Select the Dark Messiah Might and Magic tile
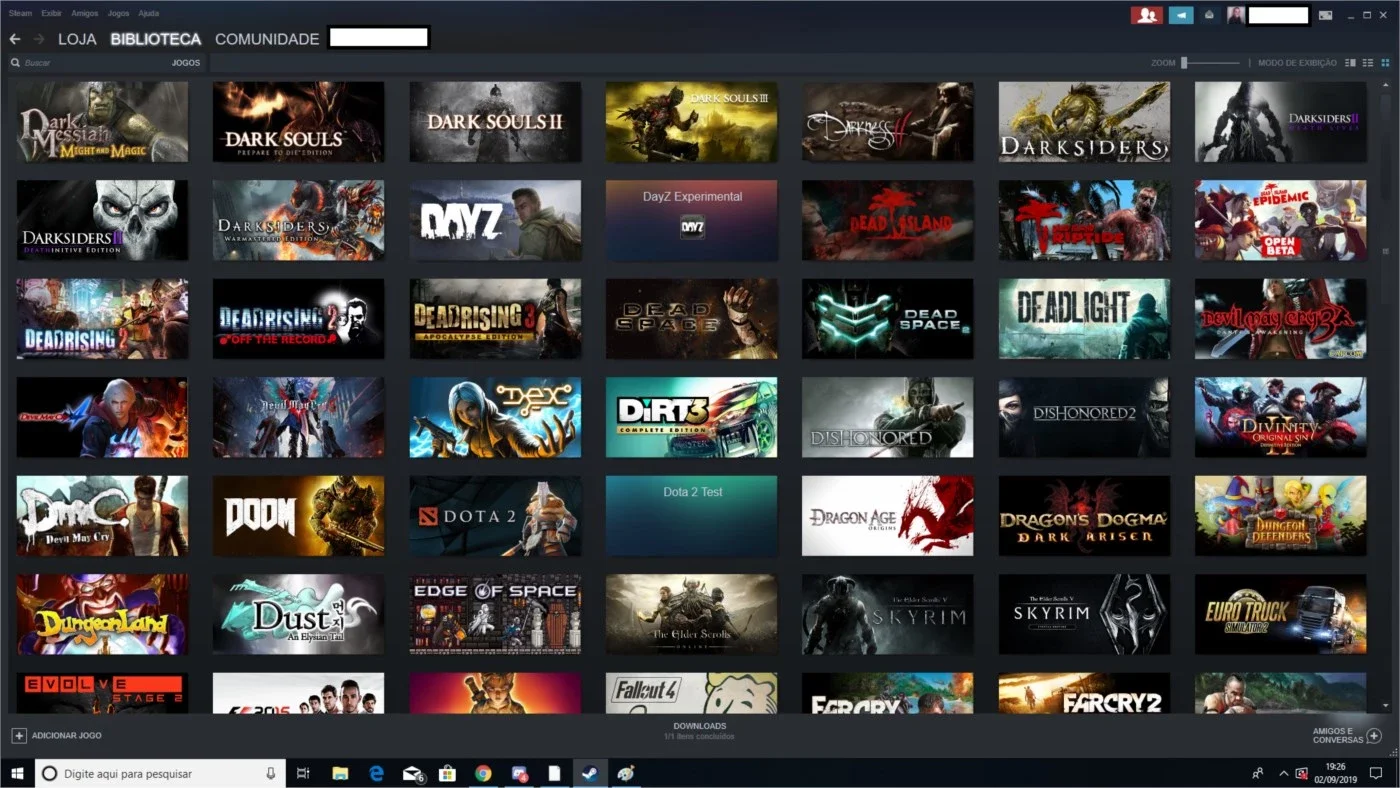 (102, 121)
